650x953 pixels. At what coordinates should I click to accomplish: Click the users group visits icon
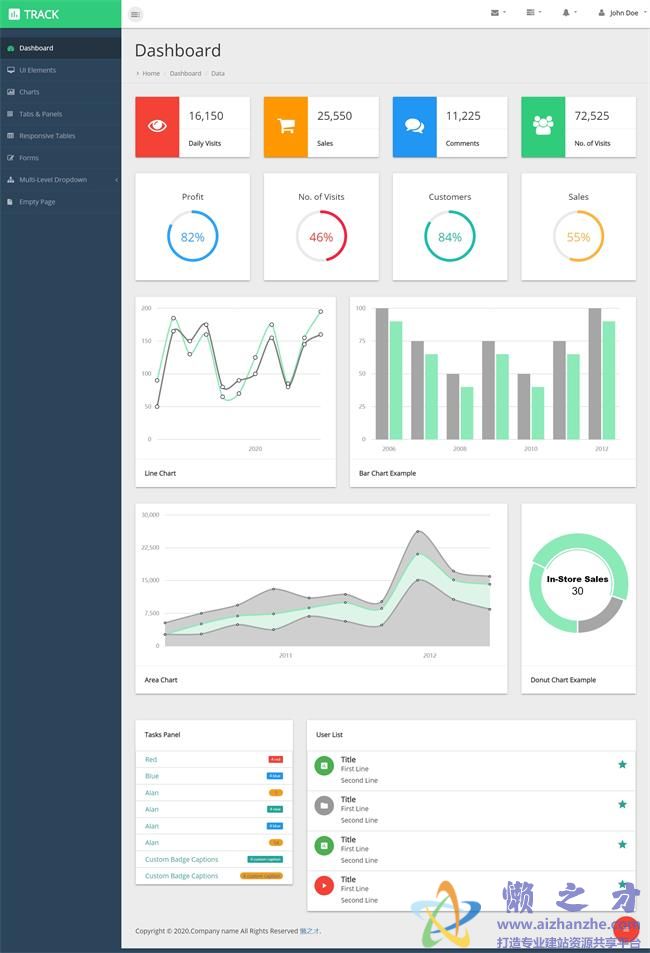coord(543,126)
